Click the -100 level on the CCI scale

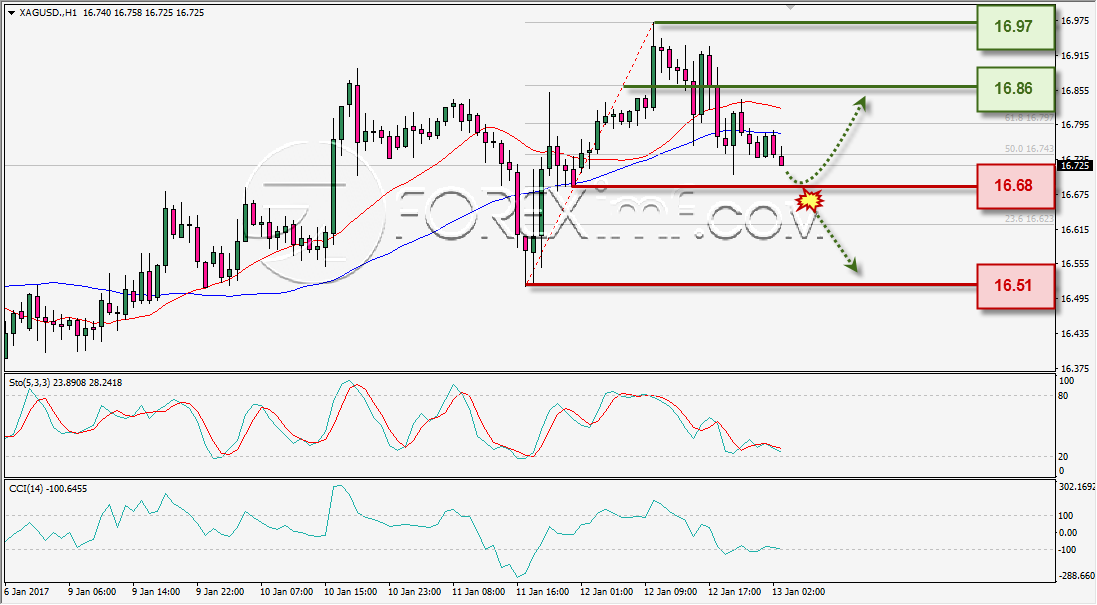[1066, 549]
